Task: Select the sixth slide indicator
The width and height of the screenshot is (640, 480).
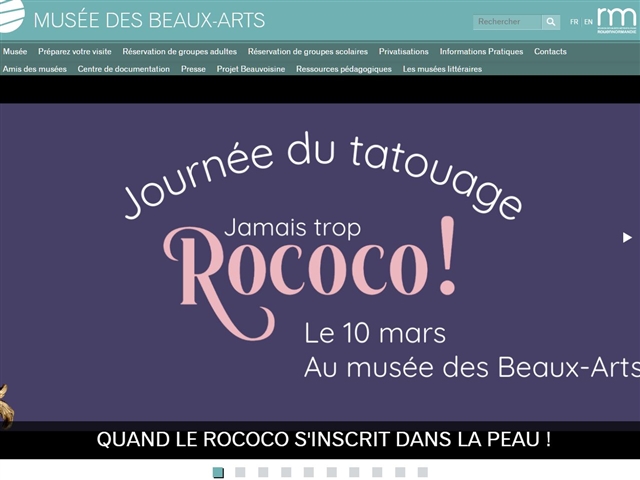Action: [x=332, y=472]
